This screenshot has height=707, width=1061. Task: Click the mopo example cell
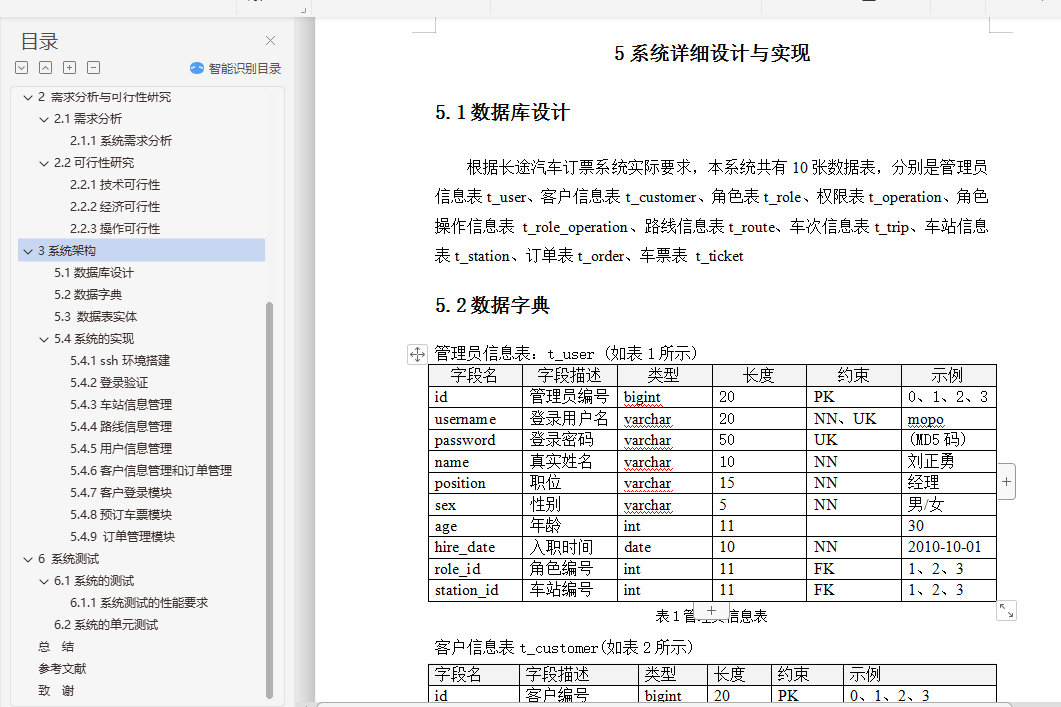[x=949, y=419]
